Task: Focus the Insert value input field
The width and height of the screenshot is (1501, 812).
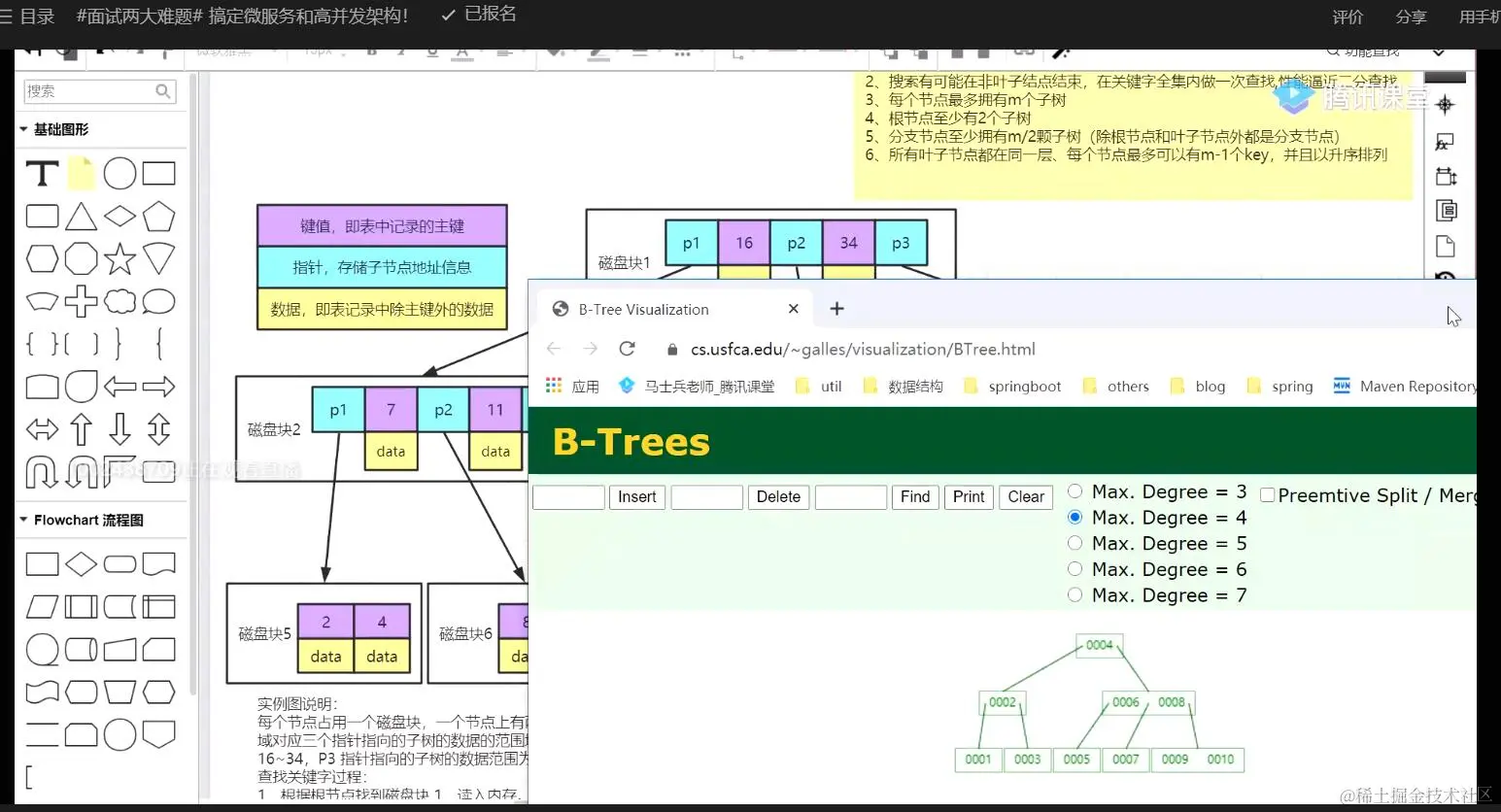Action: click(x=568, y=497)
